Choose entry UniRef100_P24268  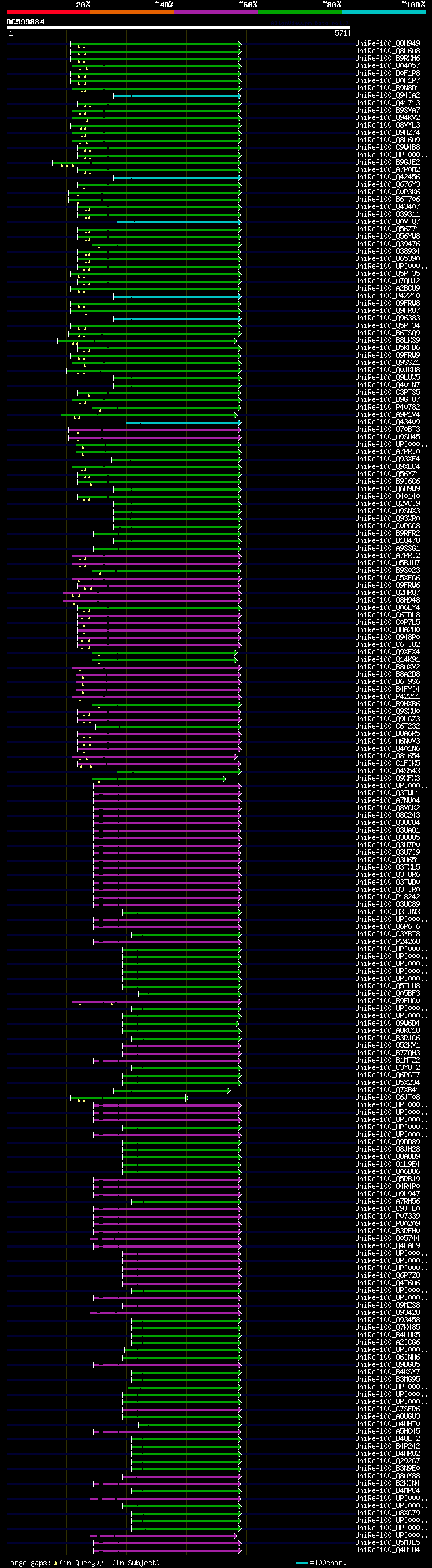point(387,942)
